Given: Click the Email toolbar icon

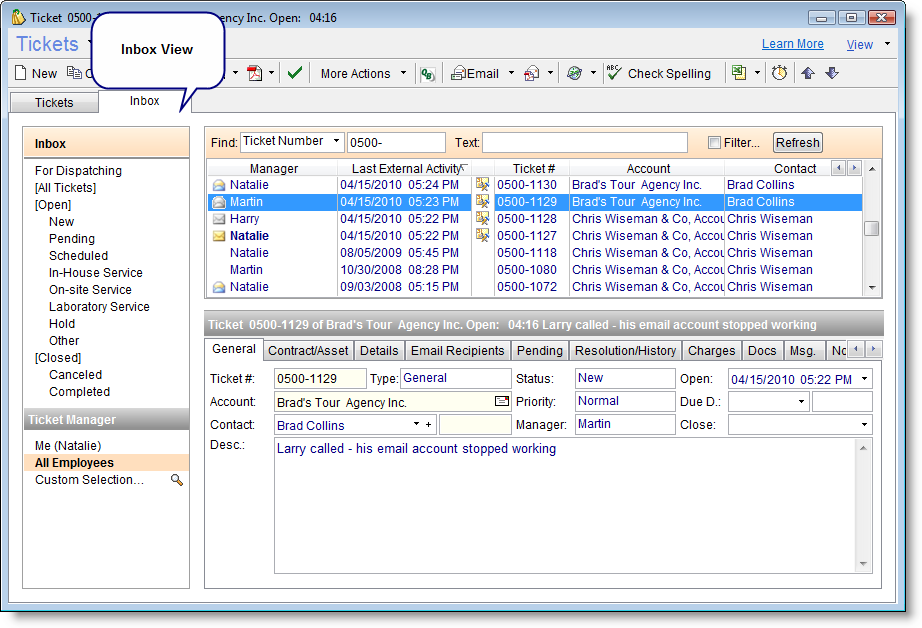Looking at the screenshot, I should pyautogui.click(x=475, y=73).
